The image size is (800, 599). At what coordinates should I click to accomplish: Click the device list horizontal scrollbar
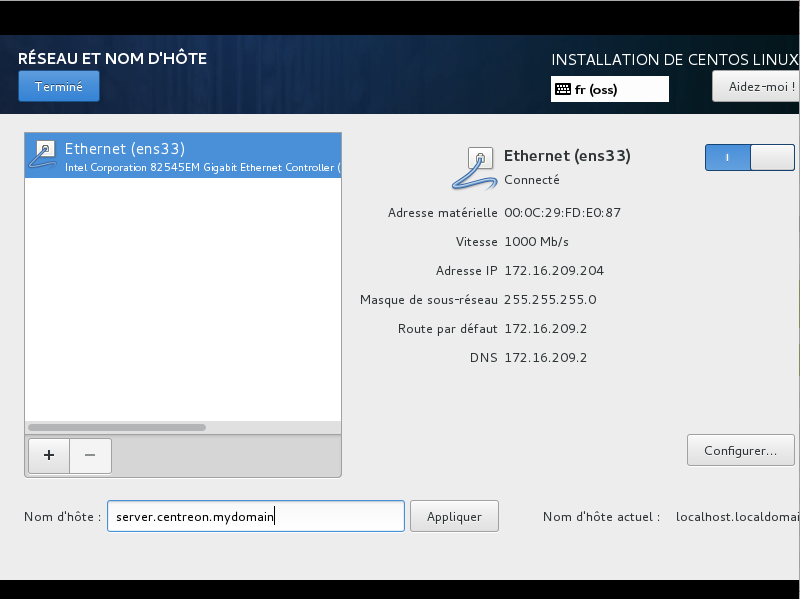117,427
